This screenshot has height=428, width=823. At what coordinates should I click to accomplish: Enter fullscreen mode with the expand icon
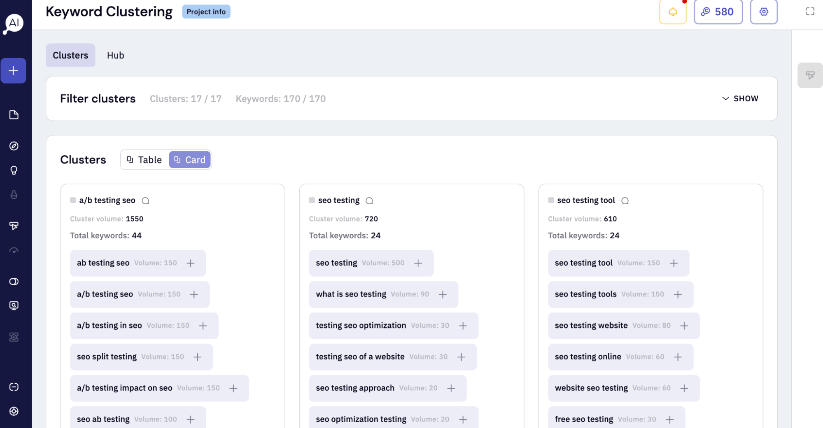click(x=809, y=12)
